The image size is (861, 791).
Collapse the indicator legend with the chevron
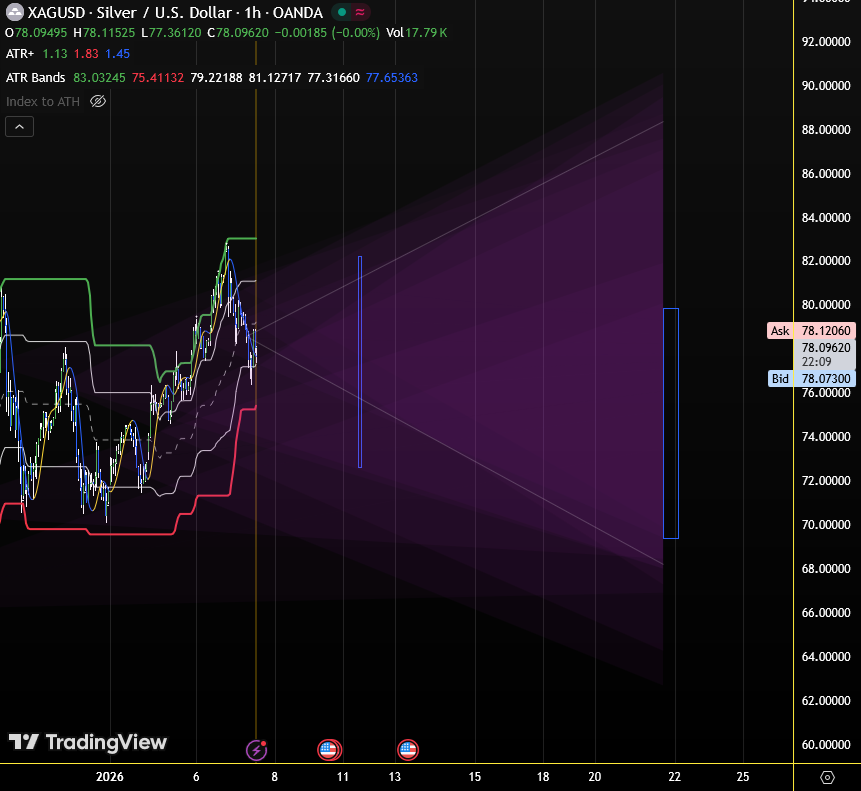pos(19,127)
